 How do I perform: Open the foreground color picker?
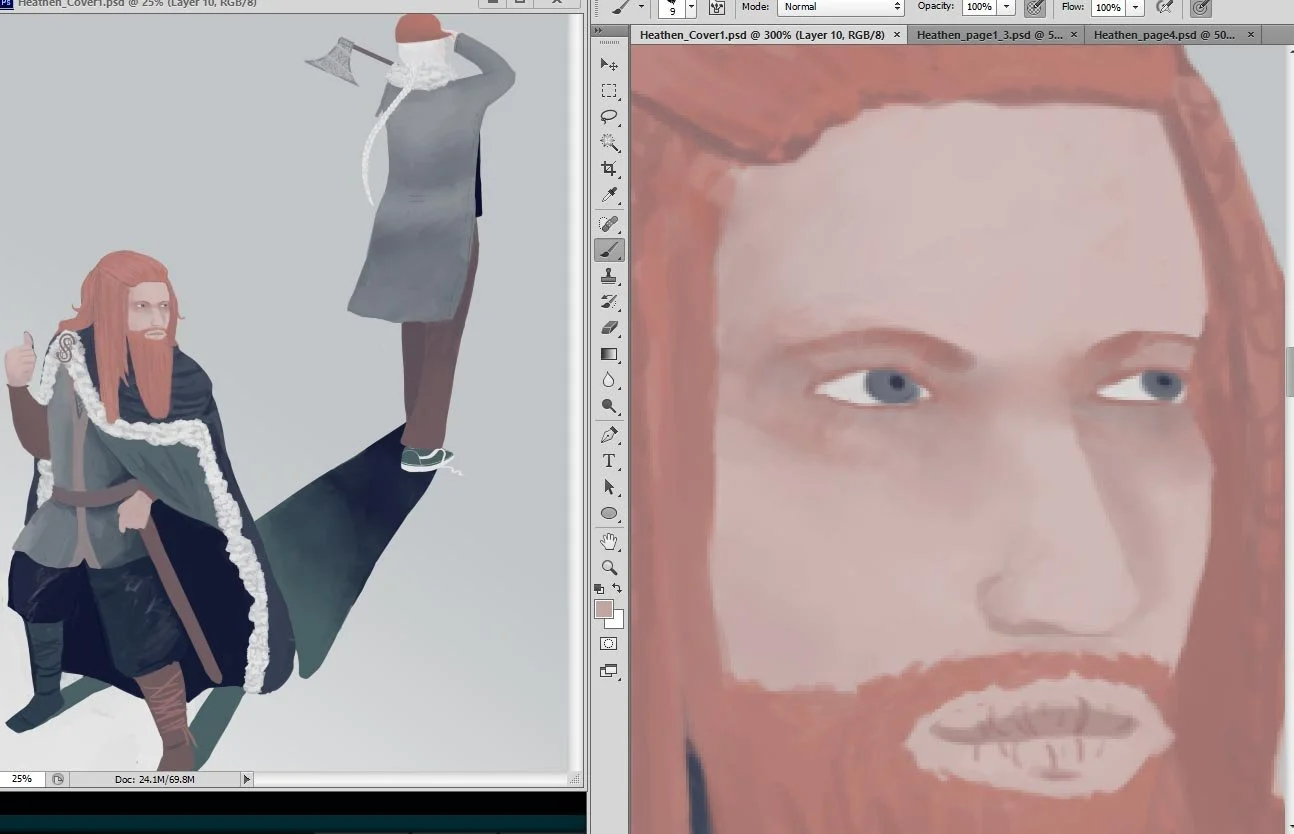[603, 609]
